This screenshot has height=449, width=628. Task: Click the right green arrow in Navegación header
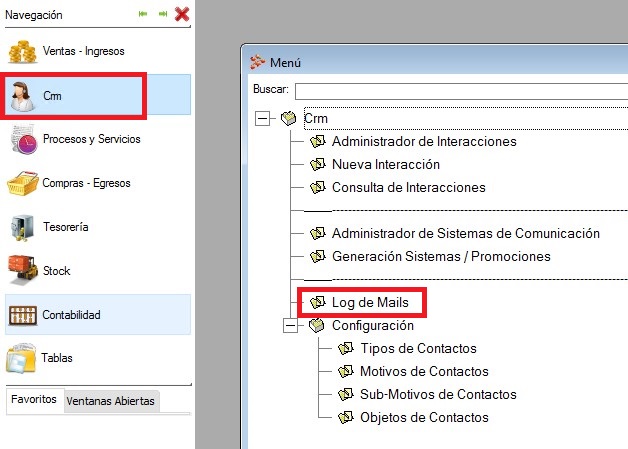point(162,14)
